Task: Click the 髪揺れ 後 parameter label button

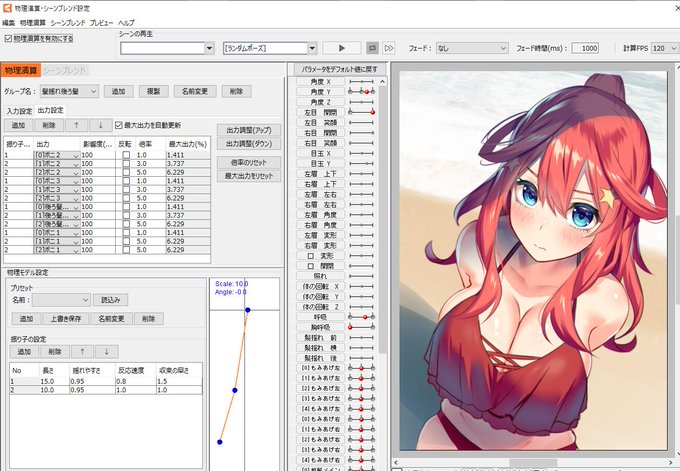Action: [x=320, y=358]
